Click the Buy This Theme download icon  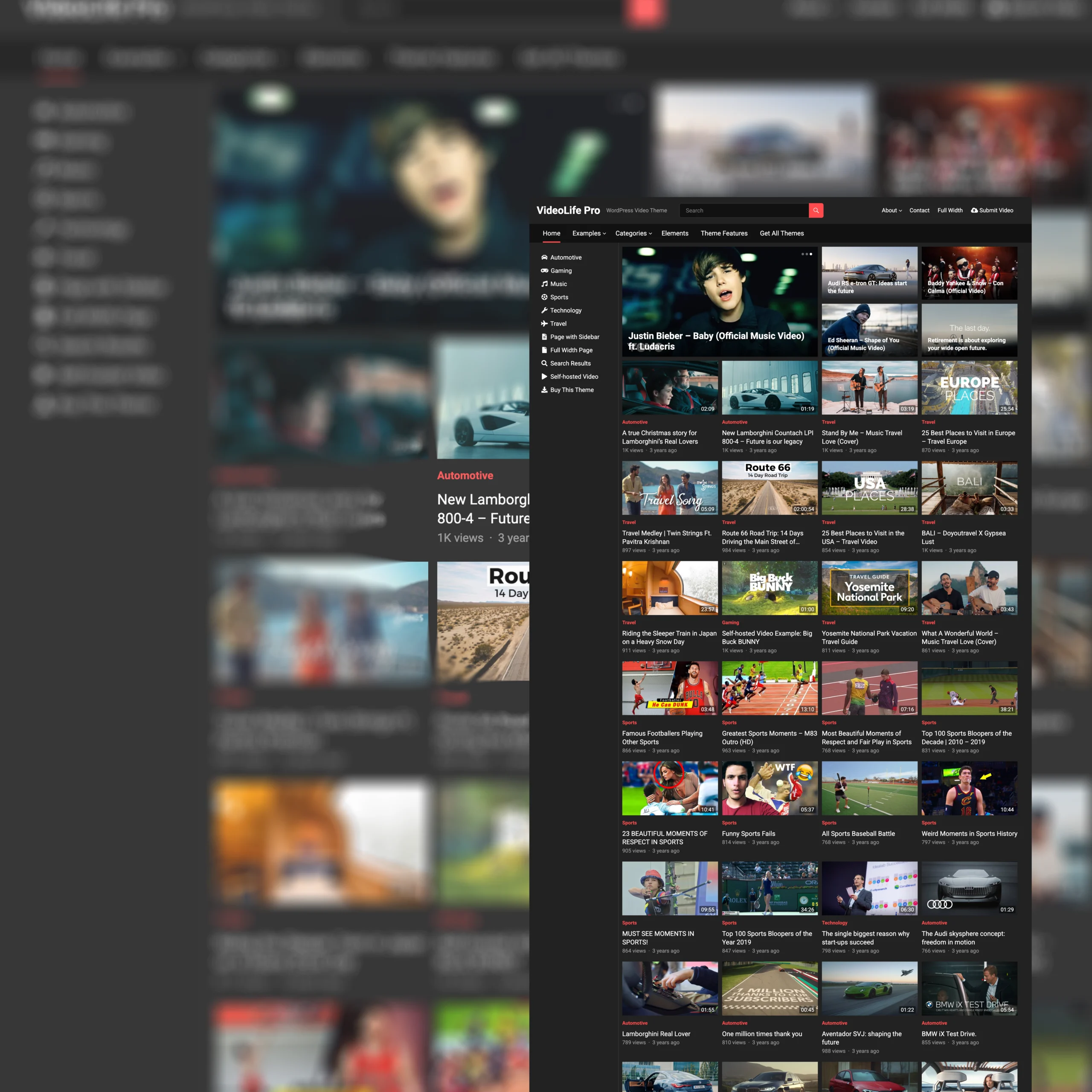pos(544,389)
